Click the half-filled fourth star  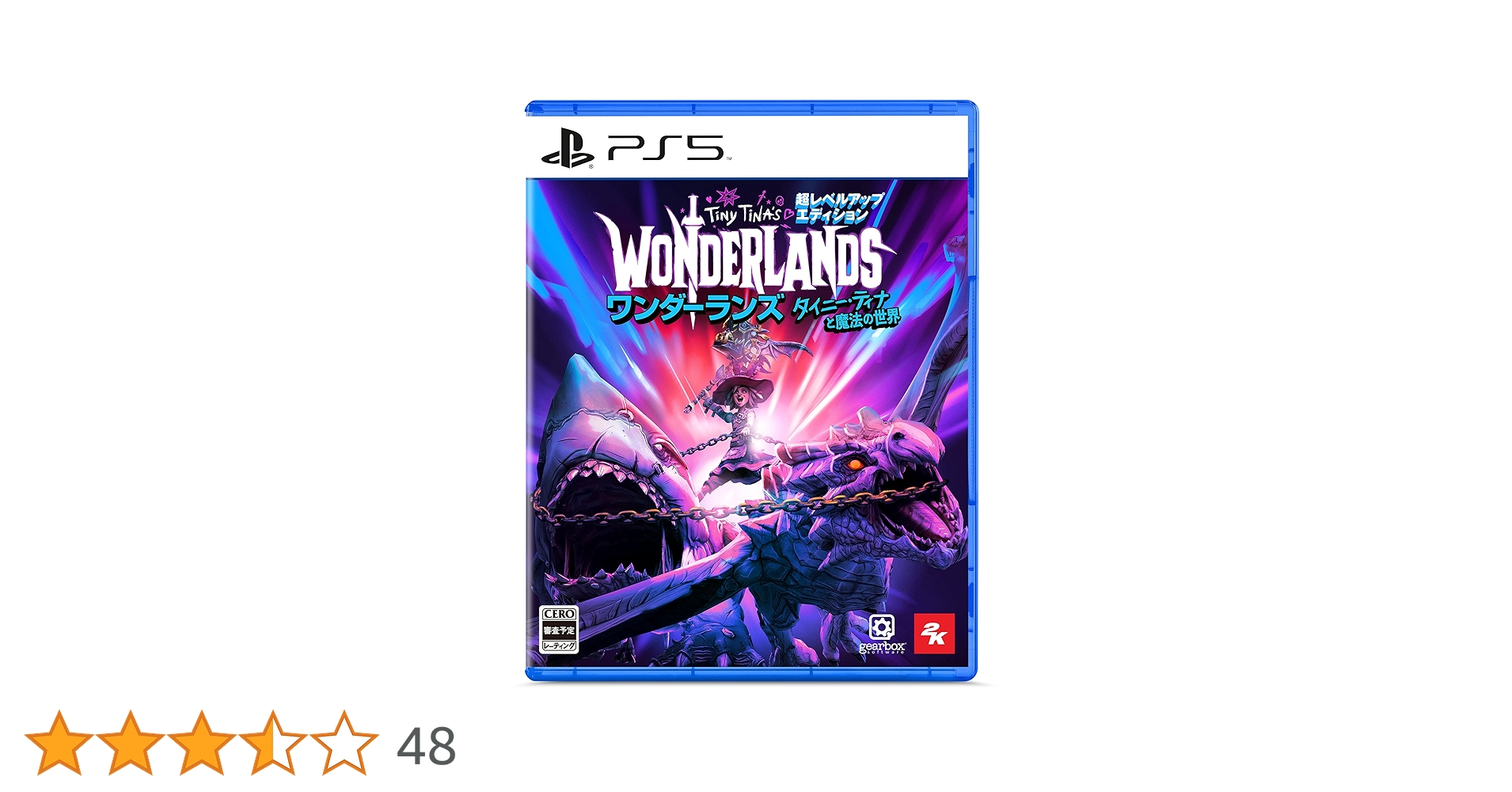pyautogui.click(x=273, y=743)
